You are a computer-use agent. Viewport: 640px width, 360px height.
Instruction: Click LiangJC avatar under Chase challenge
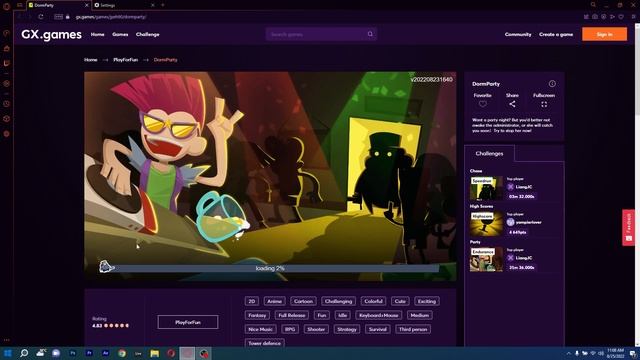click(x=510, y=187)
